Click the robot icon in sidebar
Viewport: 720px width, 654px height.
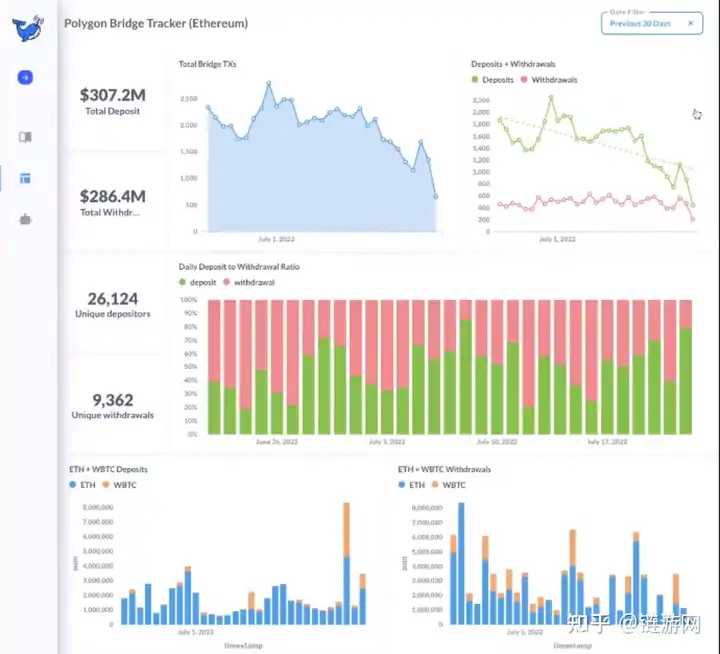tap(25, 219)
